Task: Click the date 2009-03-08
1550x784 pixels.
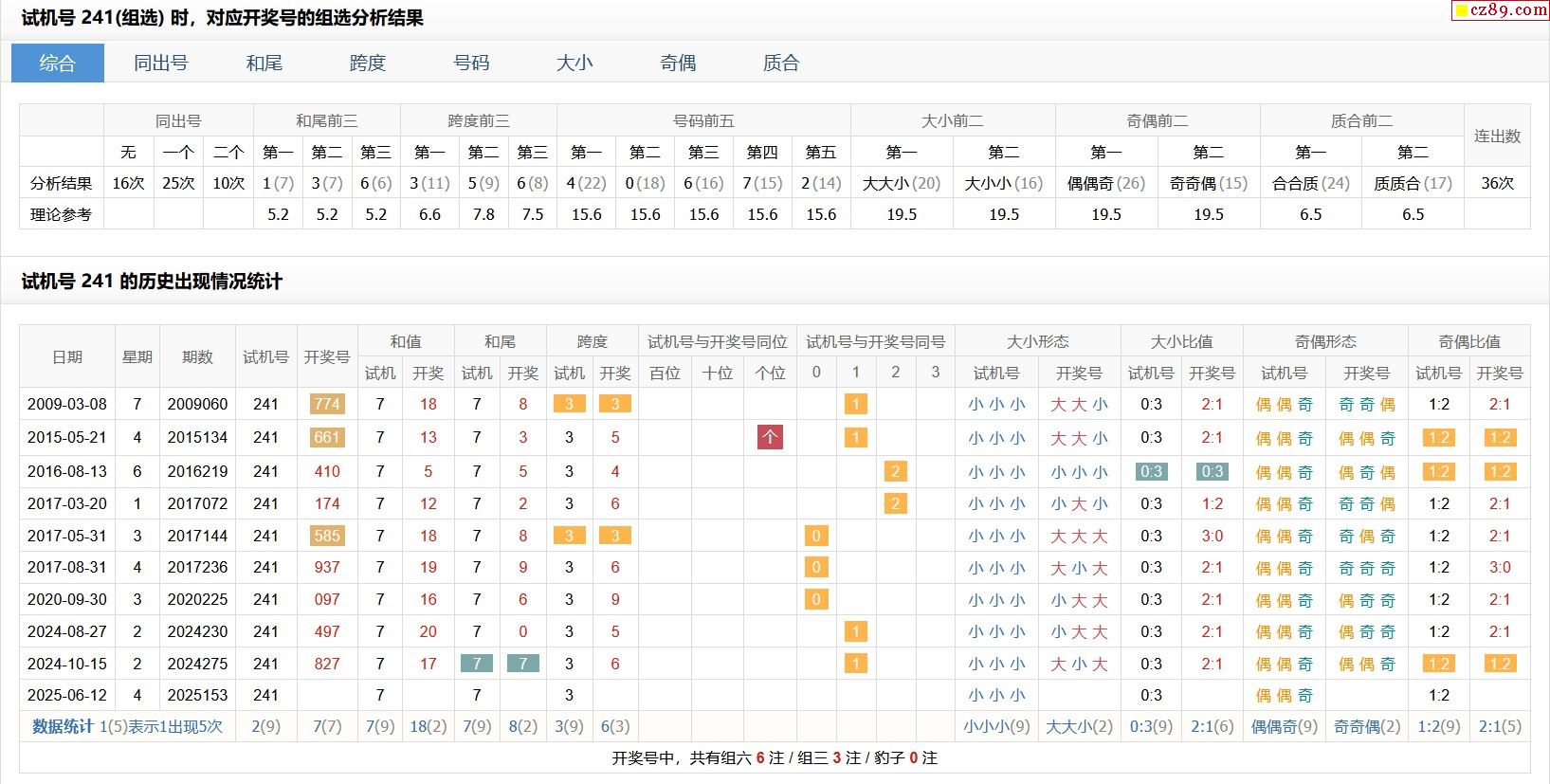Action: [67, 404]
